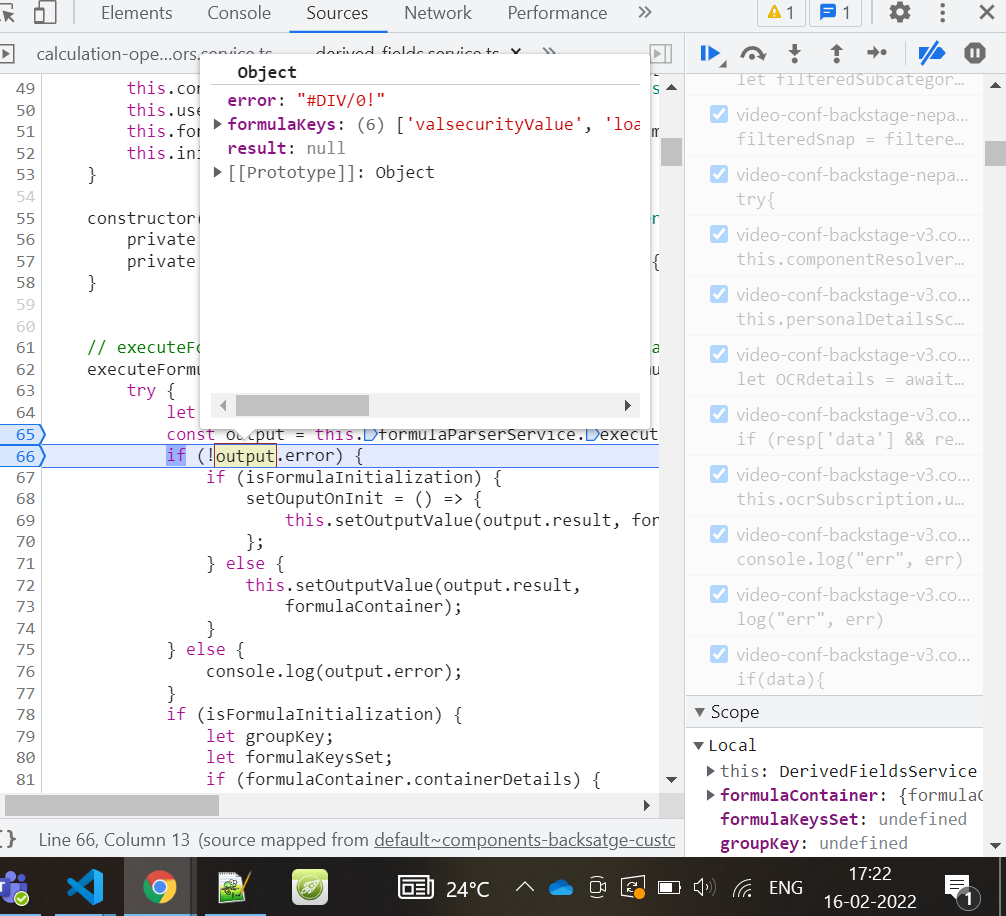Screen dimensions: 1006x916
Task: Click line number 67 to add breakpoint
Action: [x=25, y=478]
